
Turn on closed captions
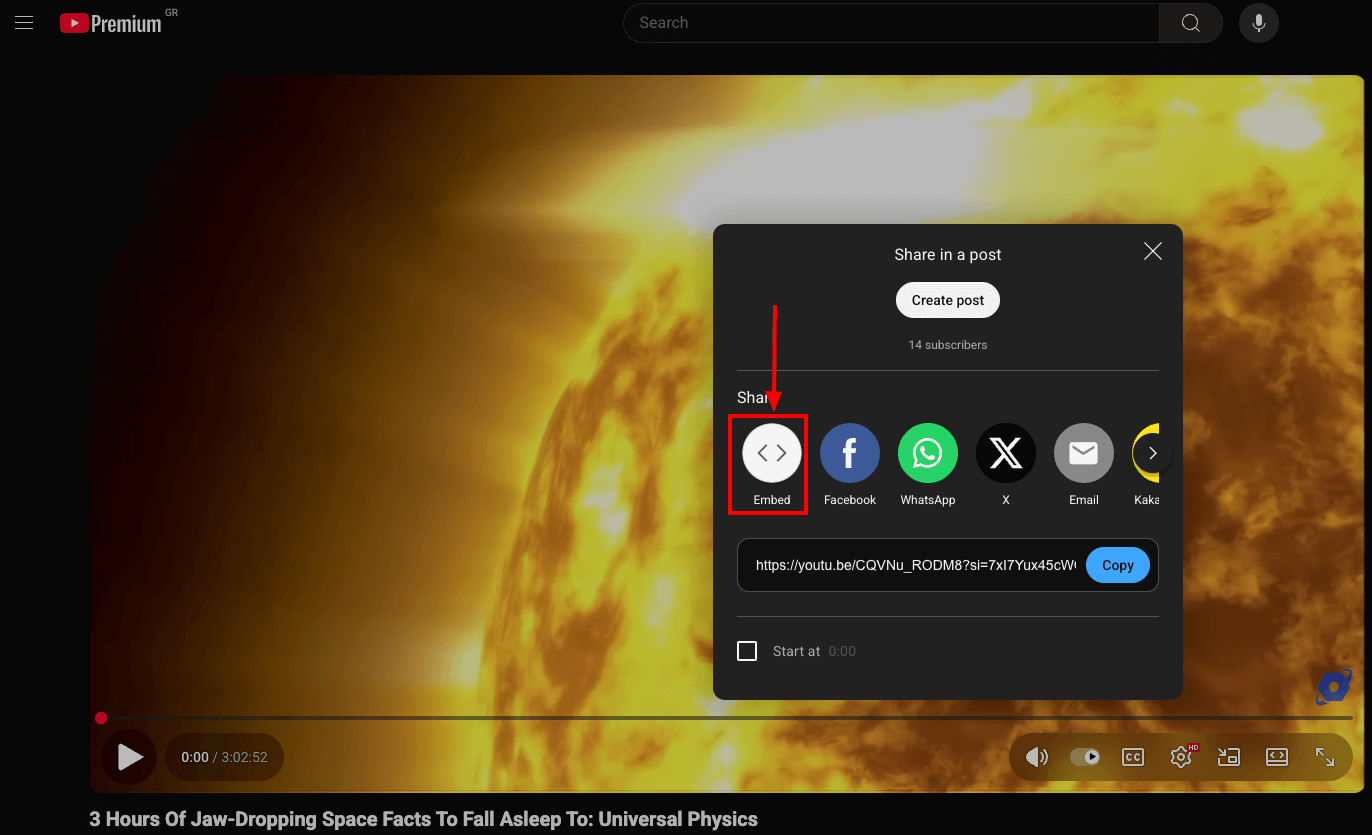(1133, 757)
